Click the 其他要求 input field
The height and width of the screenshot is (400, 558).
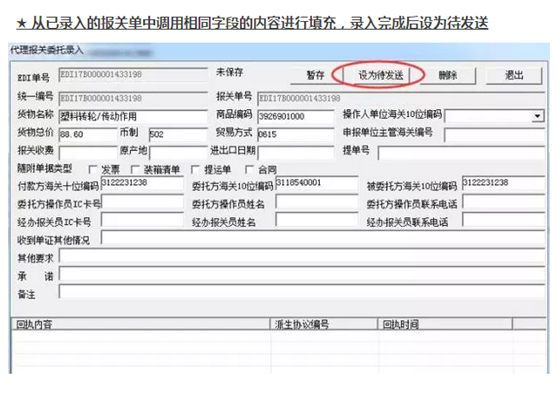click(x=302, y=256)
